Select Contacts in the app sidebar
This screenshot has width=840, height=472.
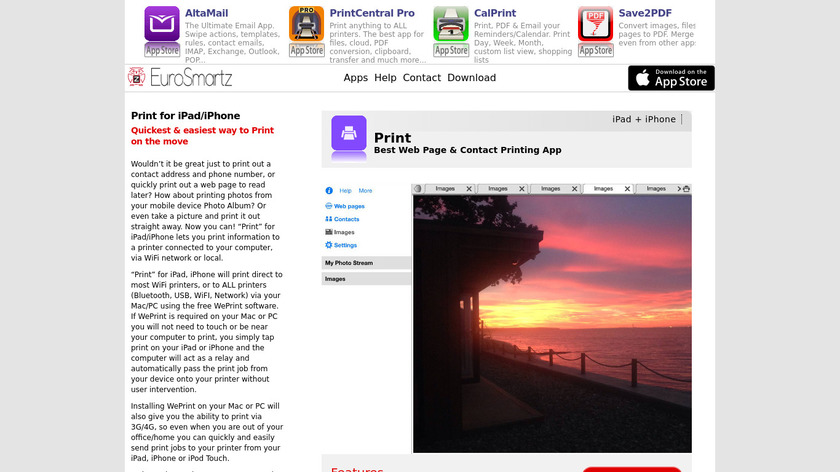click(x=342, y=219)
